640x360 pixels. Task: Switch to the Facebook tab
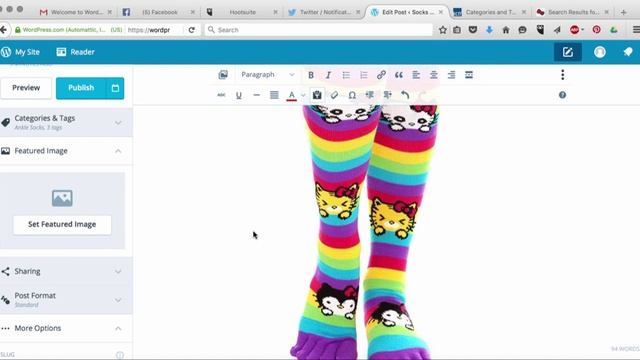tap(159, 12)
